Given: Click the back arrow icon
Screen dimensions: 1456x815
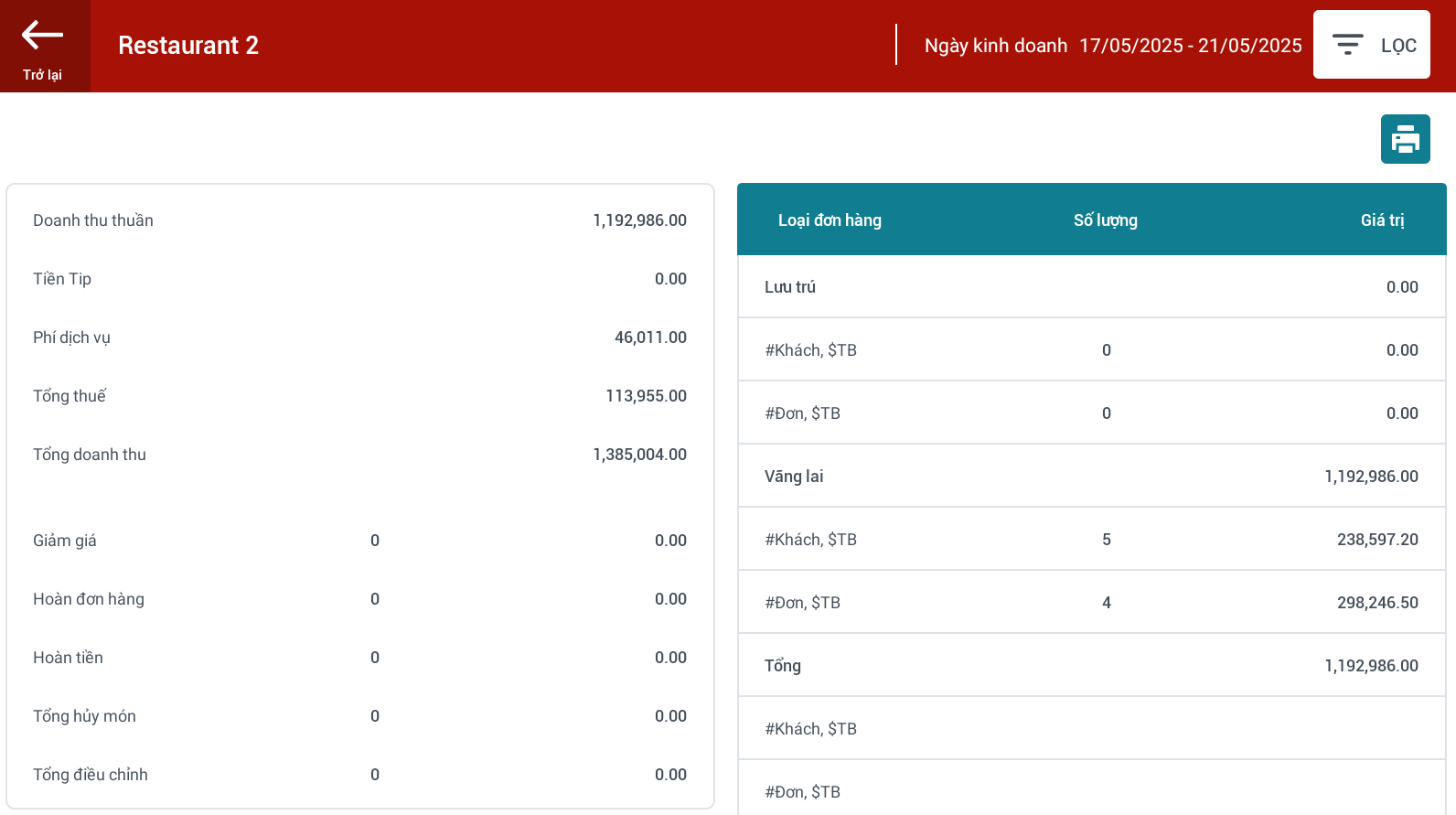Looking at the screenshot, I should click(x=42, y=36).
